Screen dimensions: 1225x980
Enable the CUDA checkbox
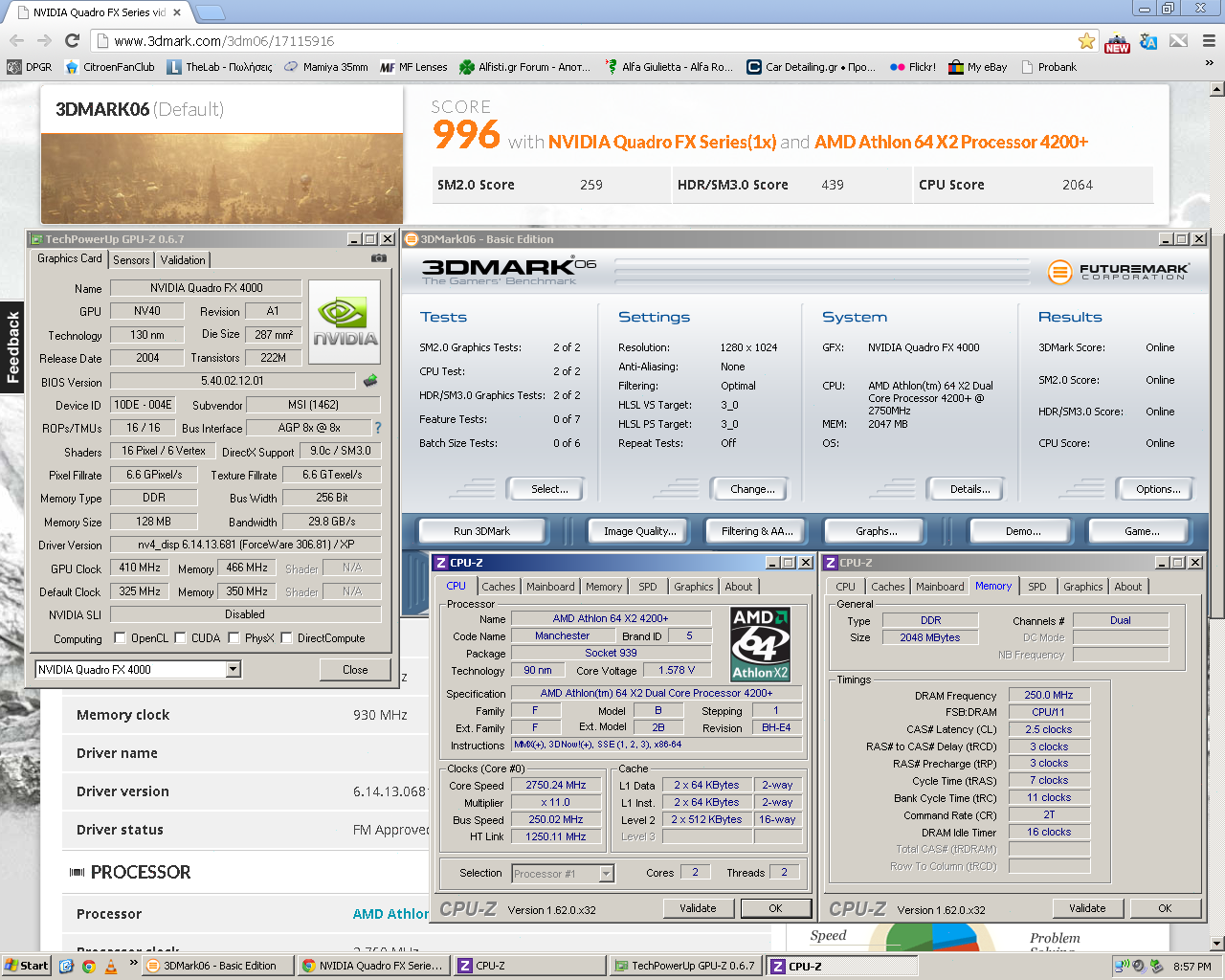tap(179, 637)
